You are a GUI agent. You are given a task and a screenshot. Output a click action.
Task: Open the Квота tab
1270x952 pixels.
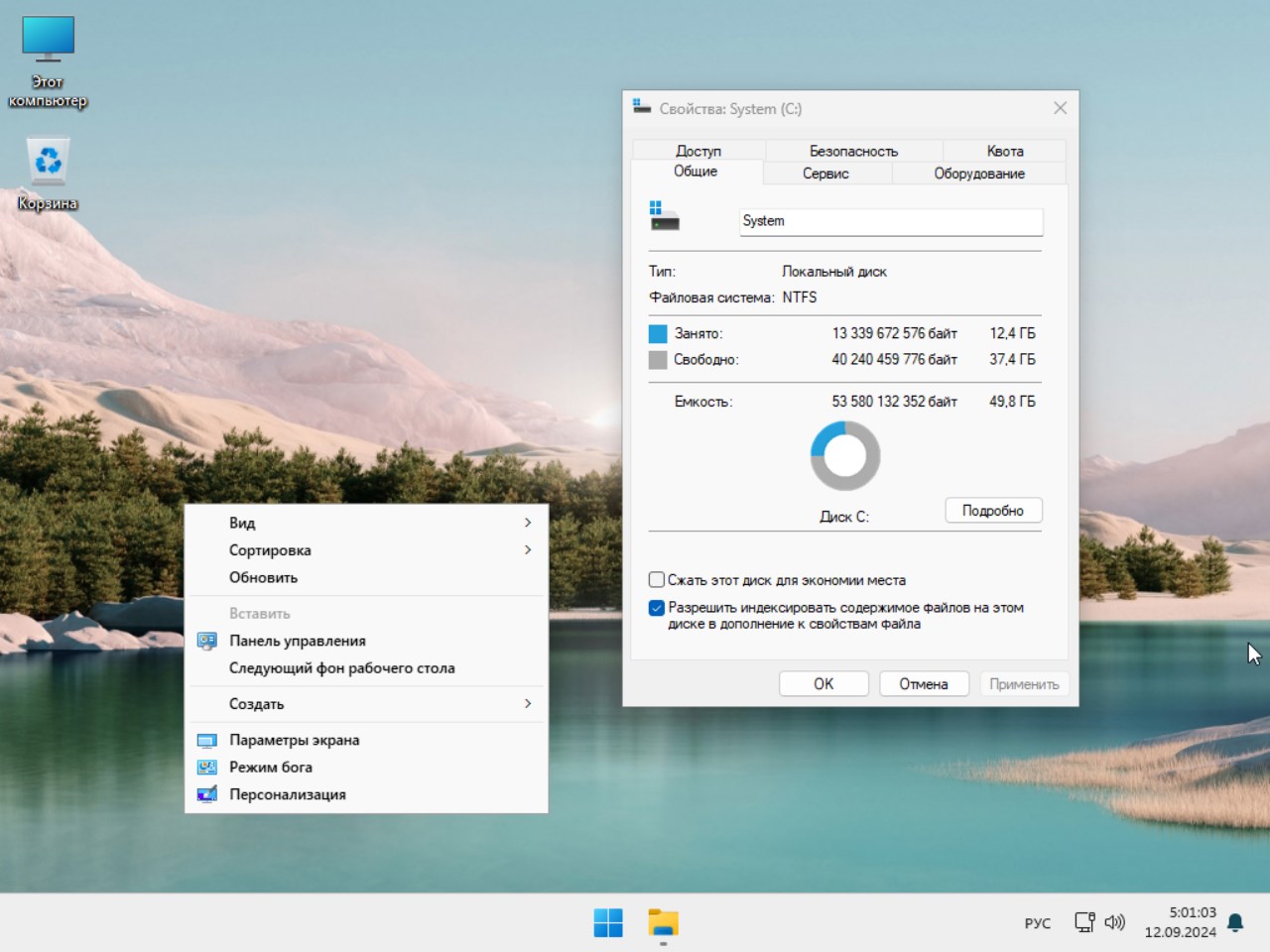point(1005,151)
